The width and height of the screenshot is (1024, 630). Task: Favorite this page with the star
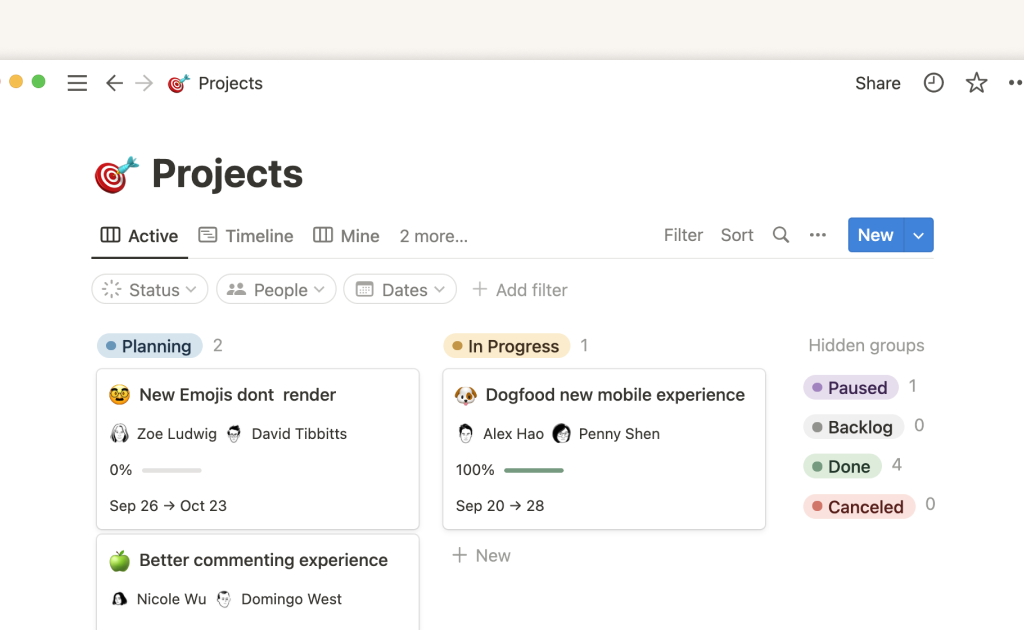pos(976,83)
